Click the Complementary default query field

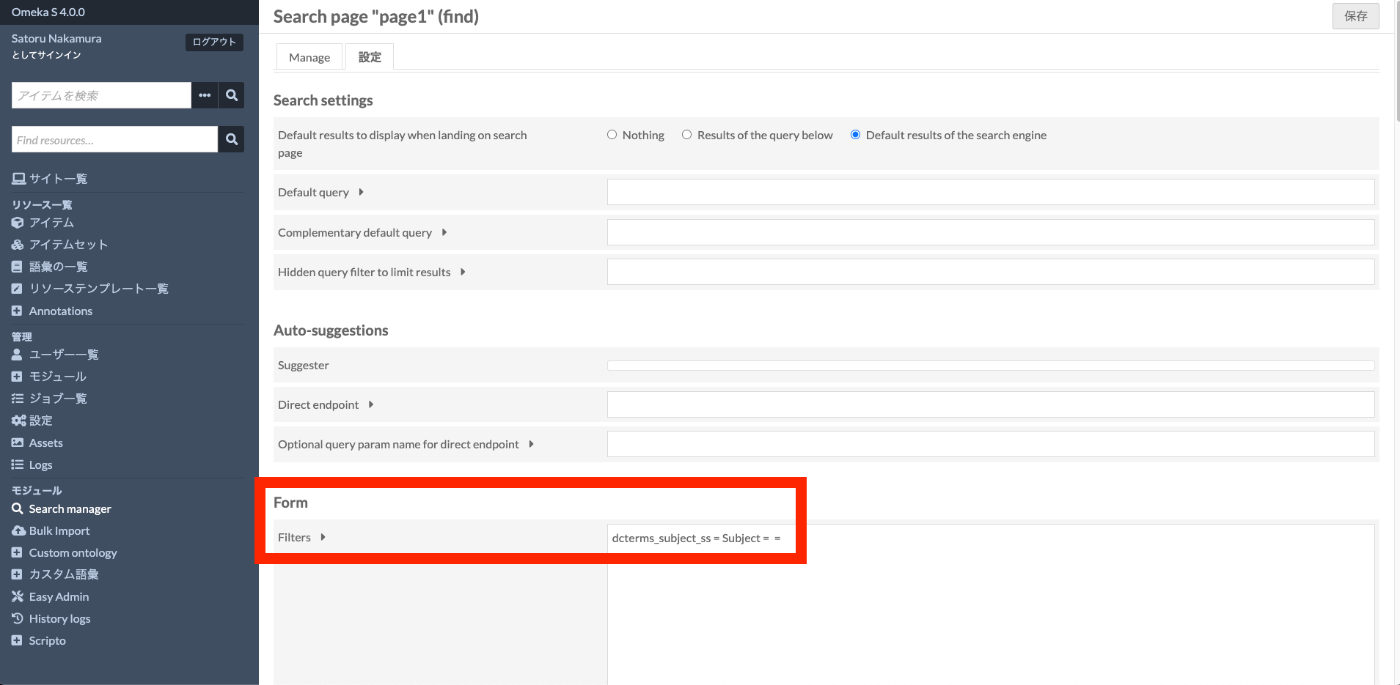(x=991, y=232)
